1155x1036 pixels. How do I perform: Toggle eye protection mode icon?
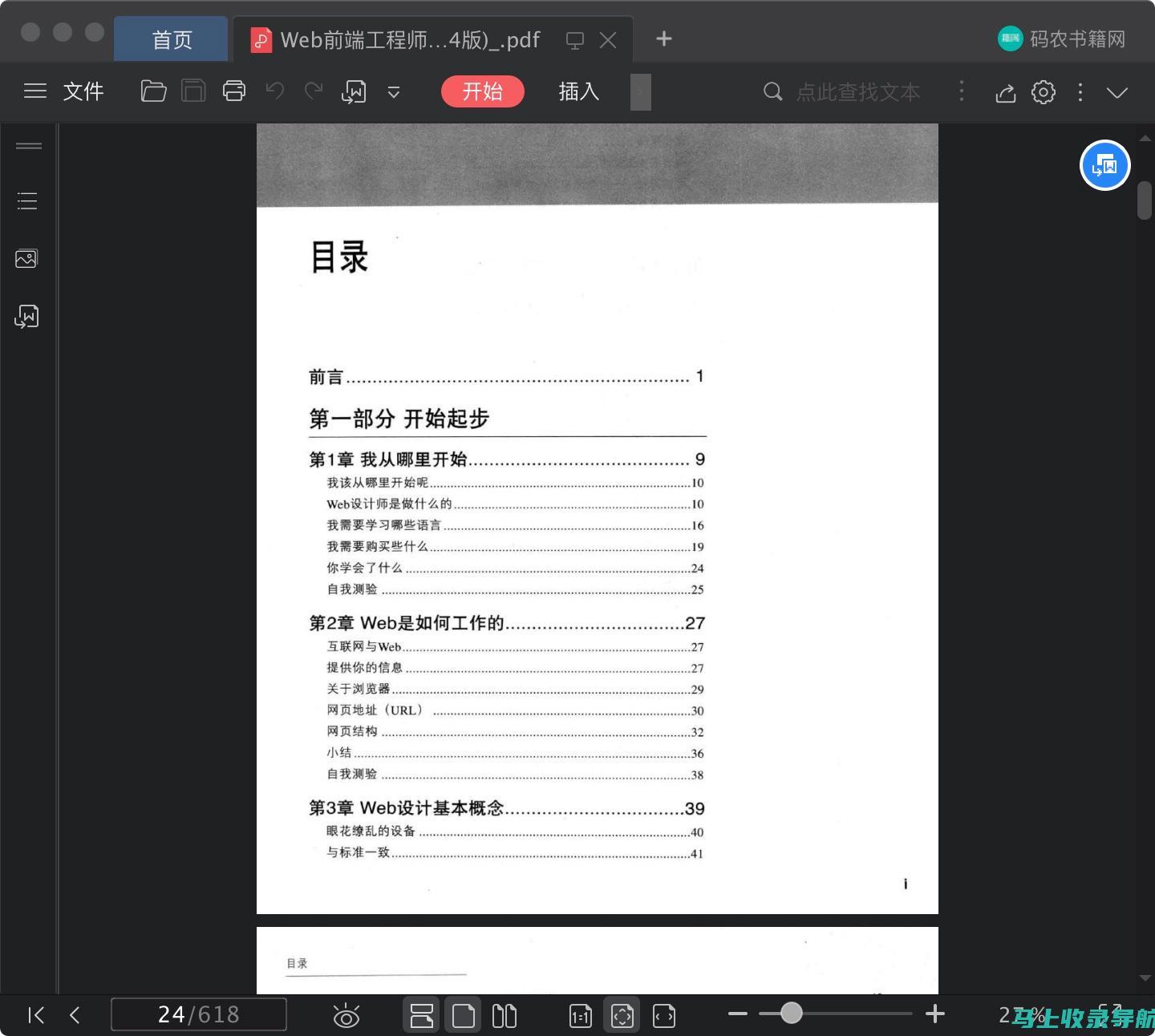click(x=346, y=1015)
